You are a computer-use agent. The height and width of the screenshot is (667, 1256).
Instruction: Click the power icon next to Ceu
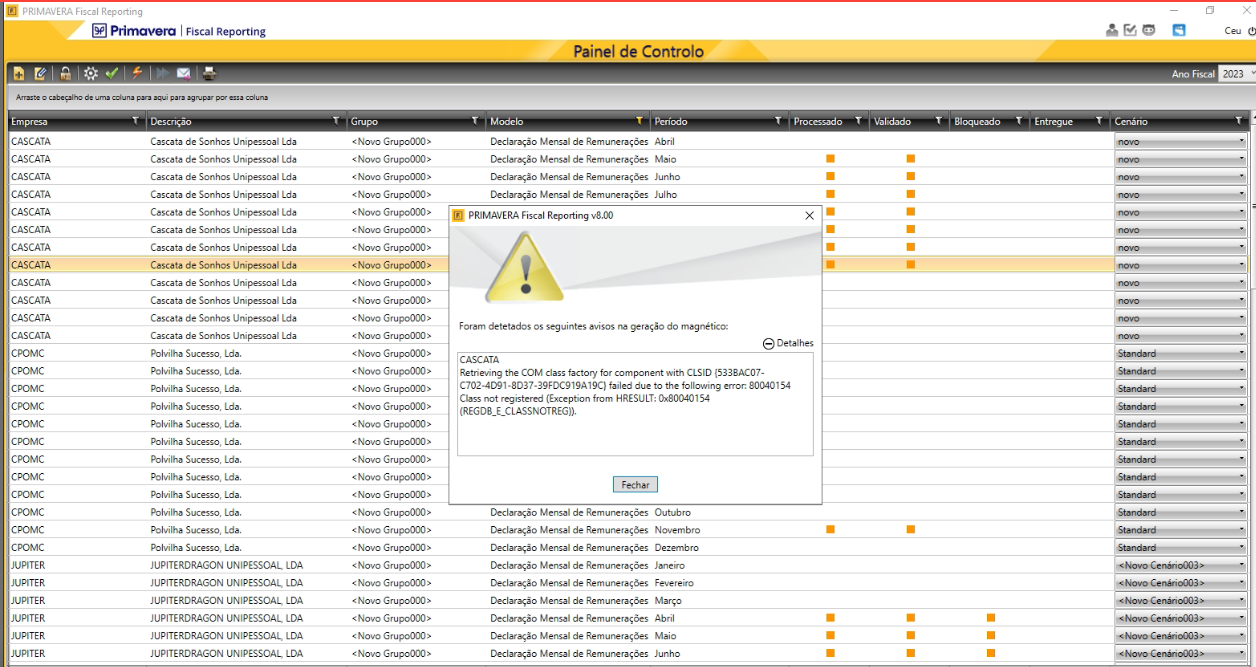1251,31
